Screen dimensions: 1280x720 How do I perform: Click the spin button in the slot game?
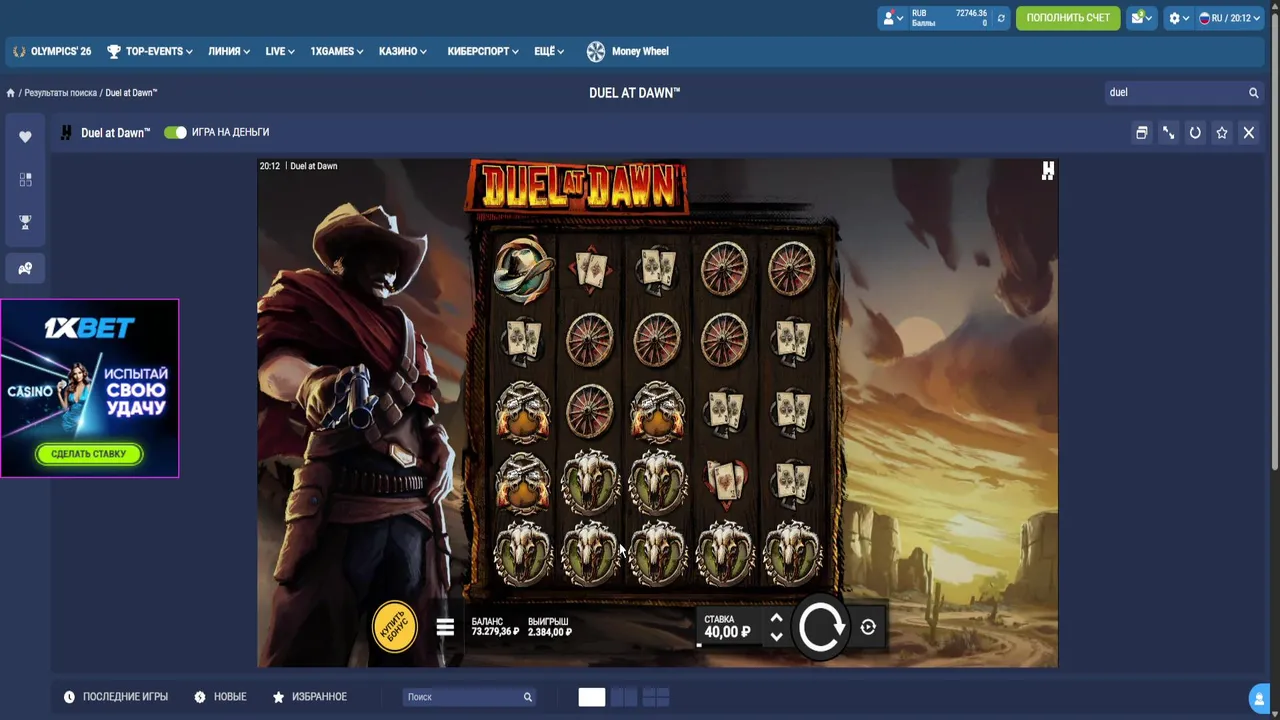point(821,627)
